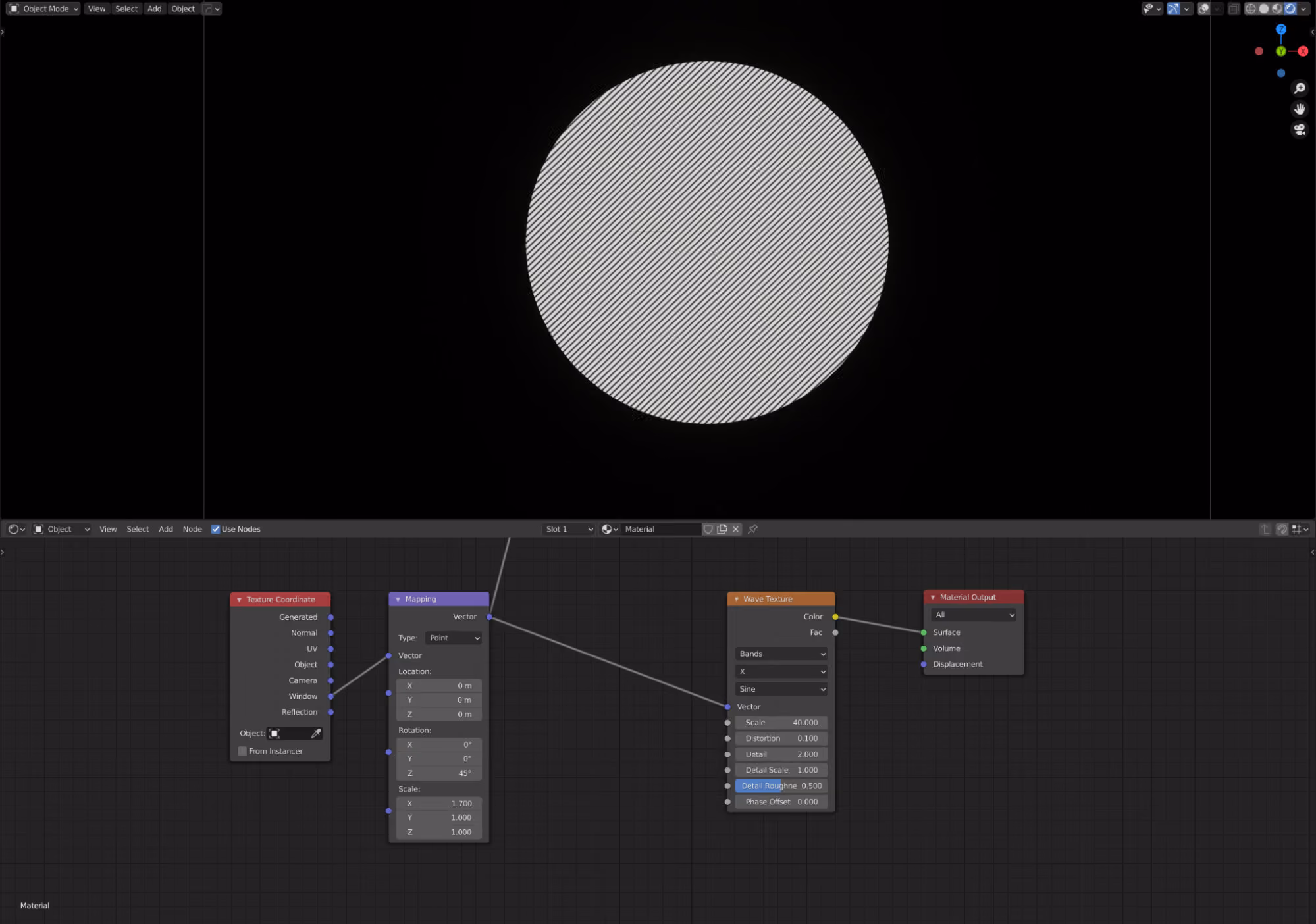Click the Wave Texture Scale 40.000 slider

coord(781,723)
